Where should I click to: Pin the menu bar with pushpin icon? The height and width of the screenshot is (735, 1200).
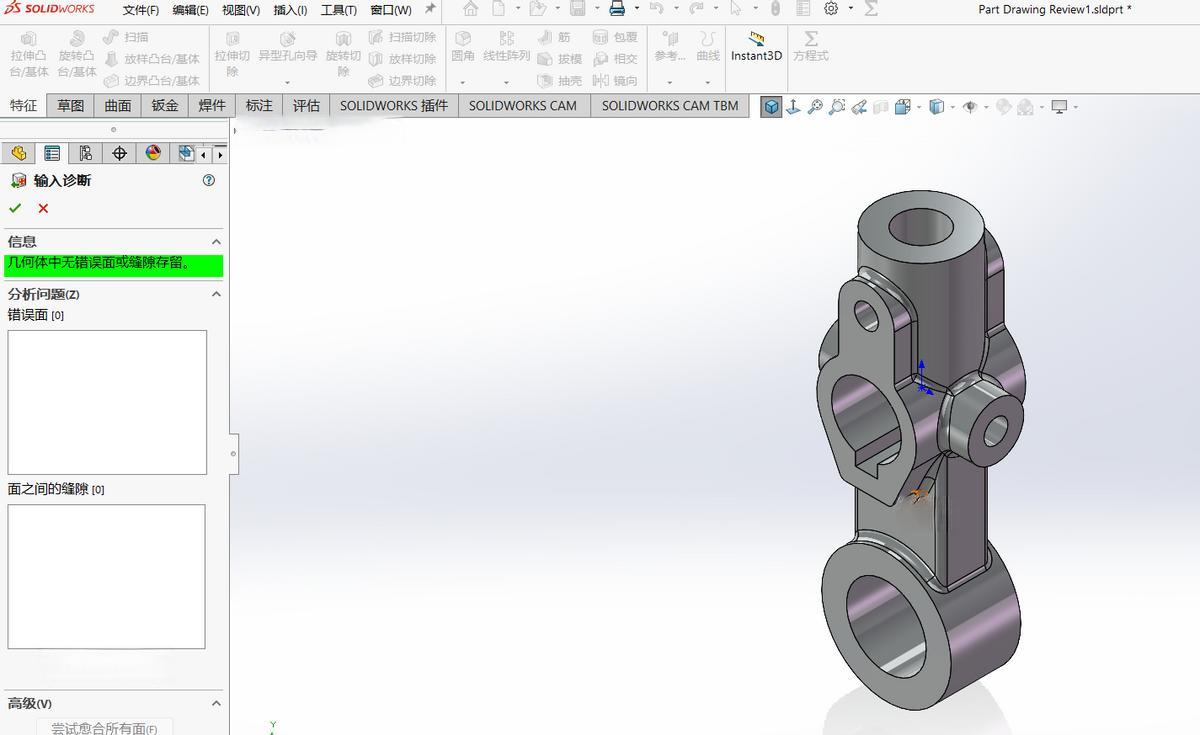pos(430,9)
